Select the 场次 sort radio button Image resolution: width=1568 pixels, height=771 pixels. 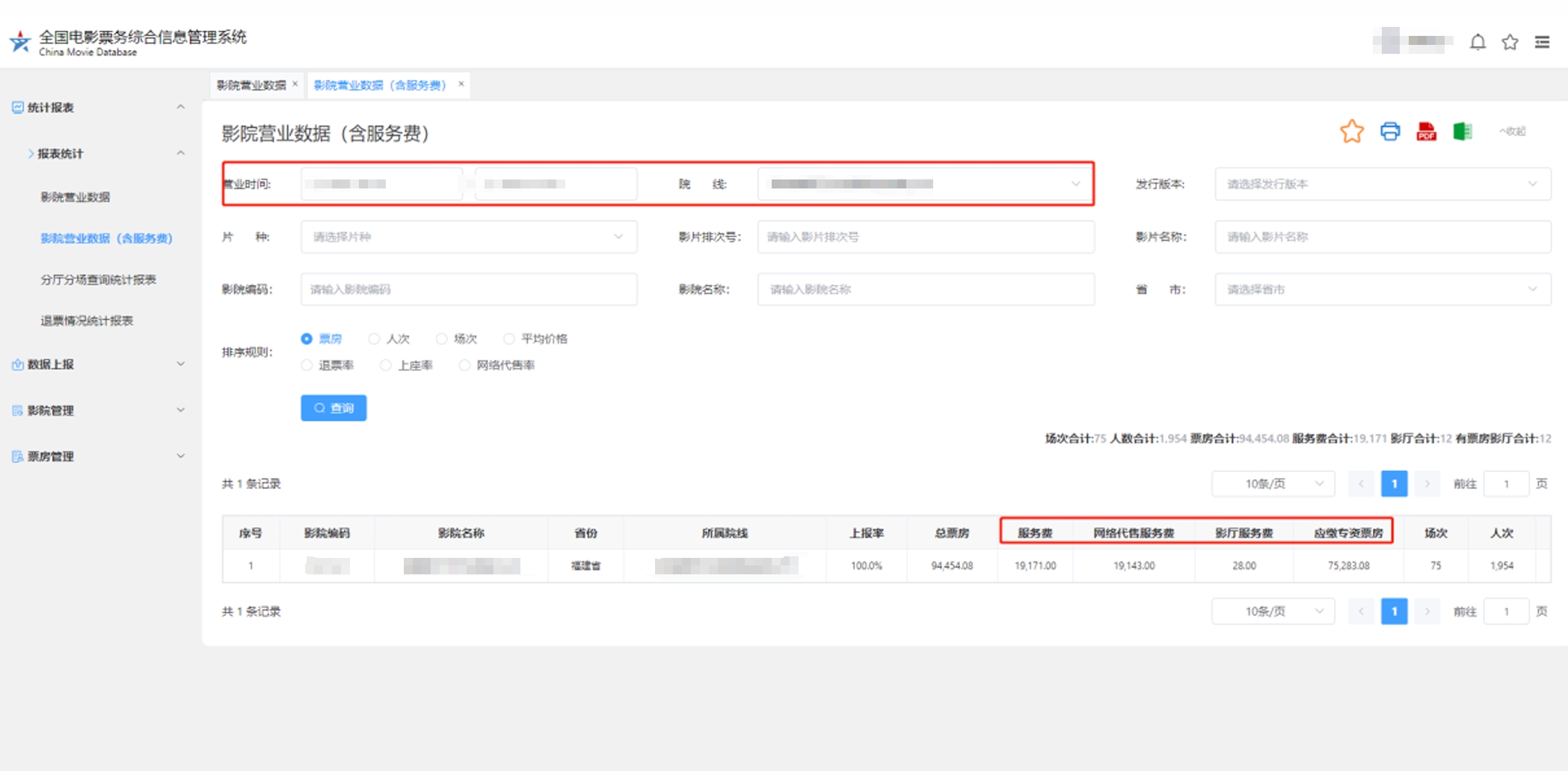[442, 339]
